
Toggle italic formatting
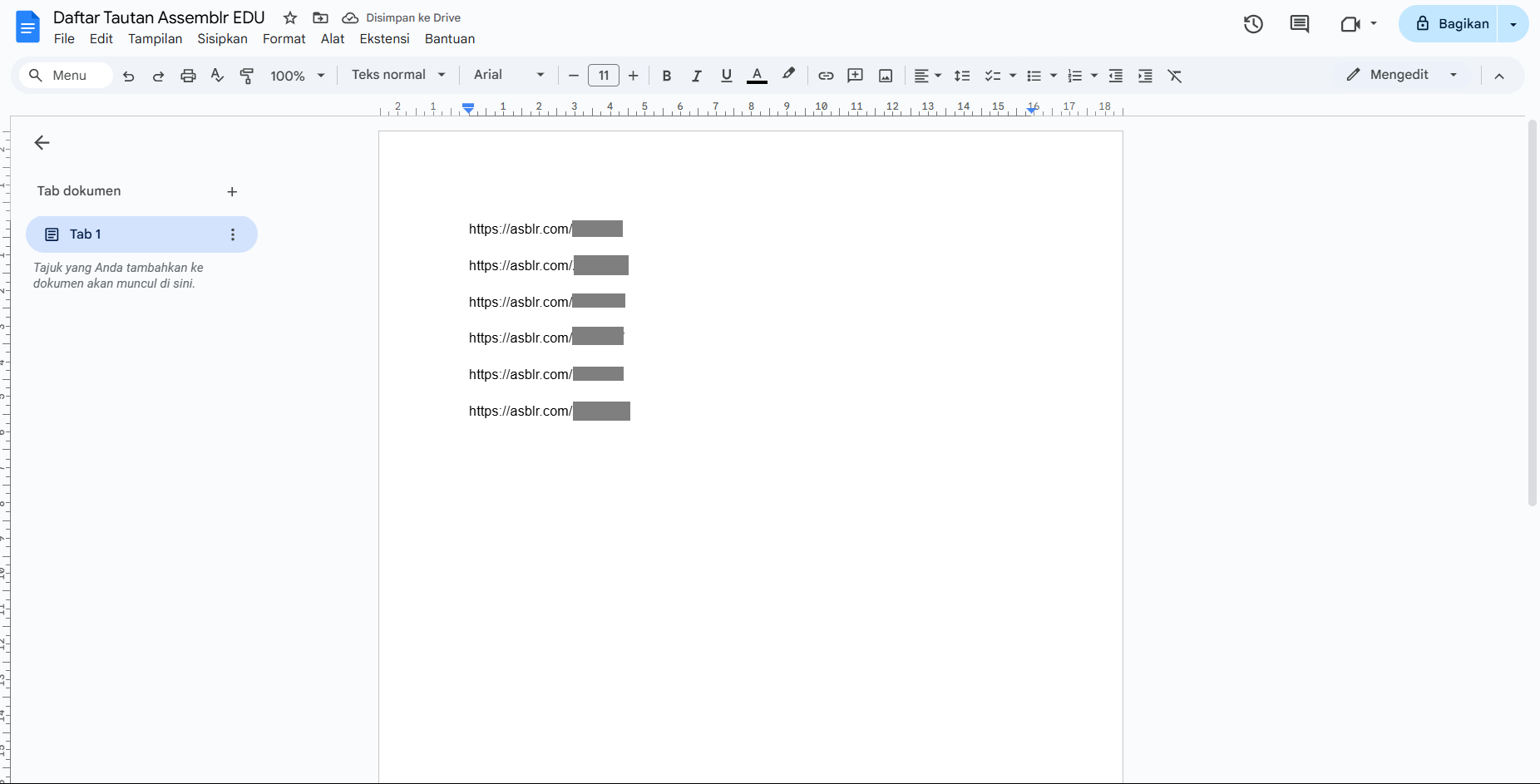(696, 76)
